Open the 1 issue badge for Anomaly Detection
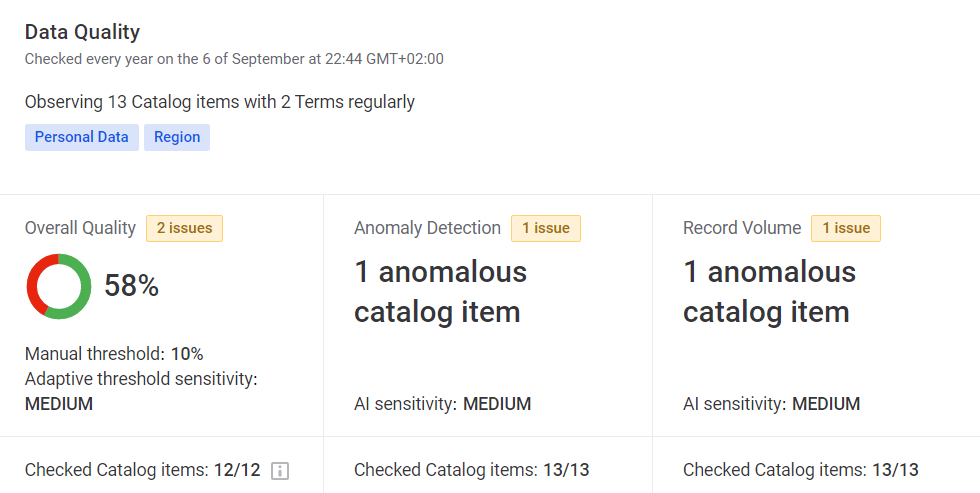Viewport: 980px width, 493px height. pyautogui.click(x=545, y=228)
